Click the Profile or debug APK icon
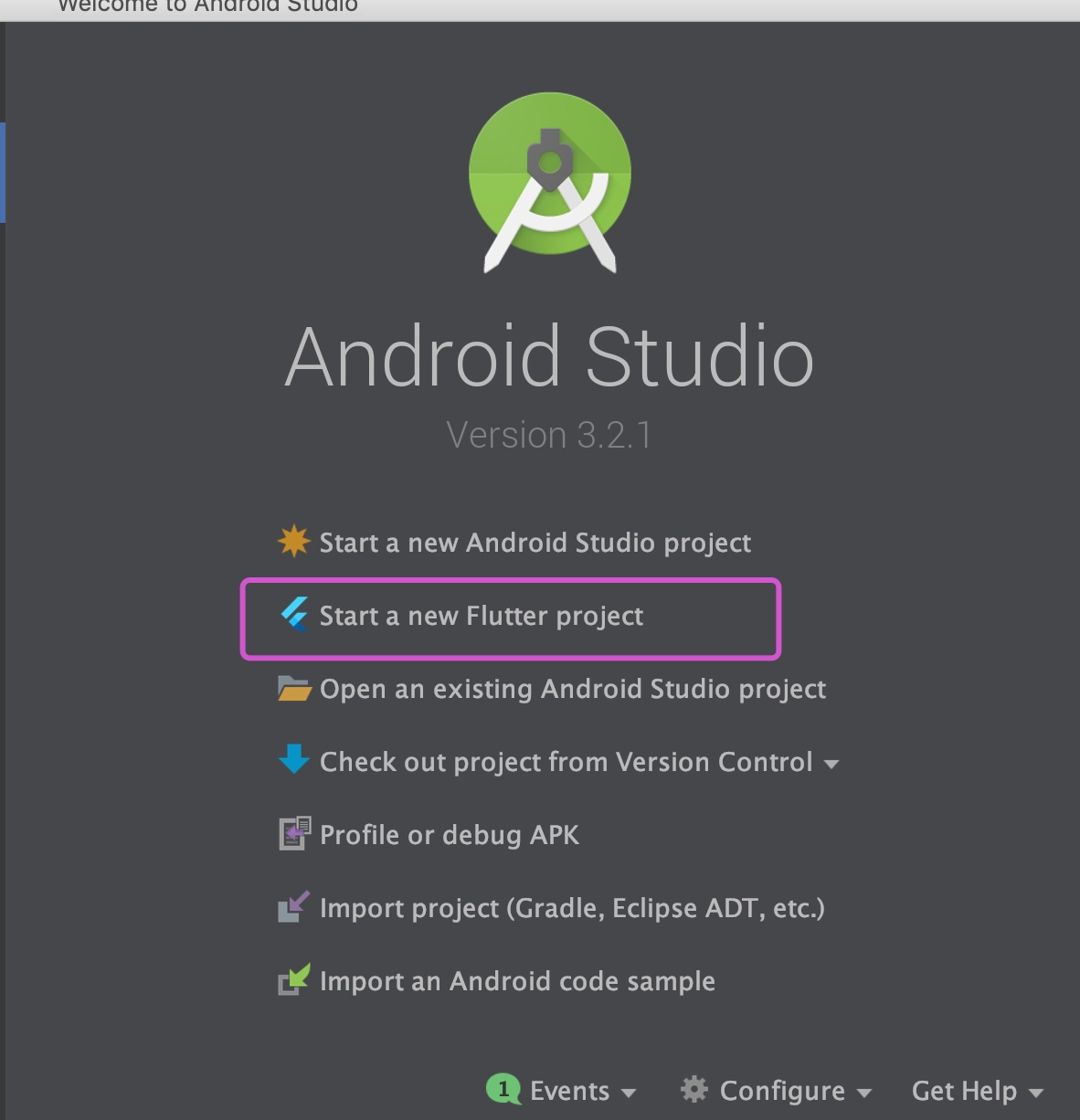Image resolution: width=1080 pixels, height=1120 pixels. (x=294, y=833)
